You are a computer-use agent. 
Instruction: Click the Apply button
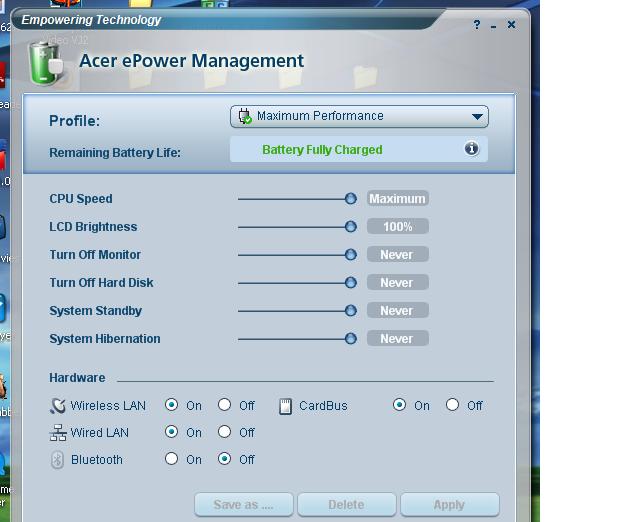pos(450,504)
